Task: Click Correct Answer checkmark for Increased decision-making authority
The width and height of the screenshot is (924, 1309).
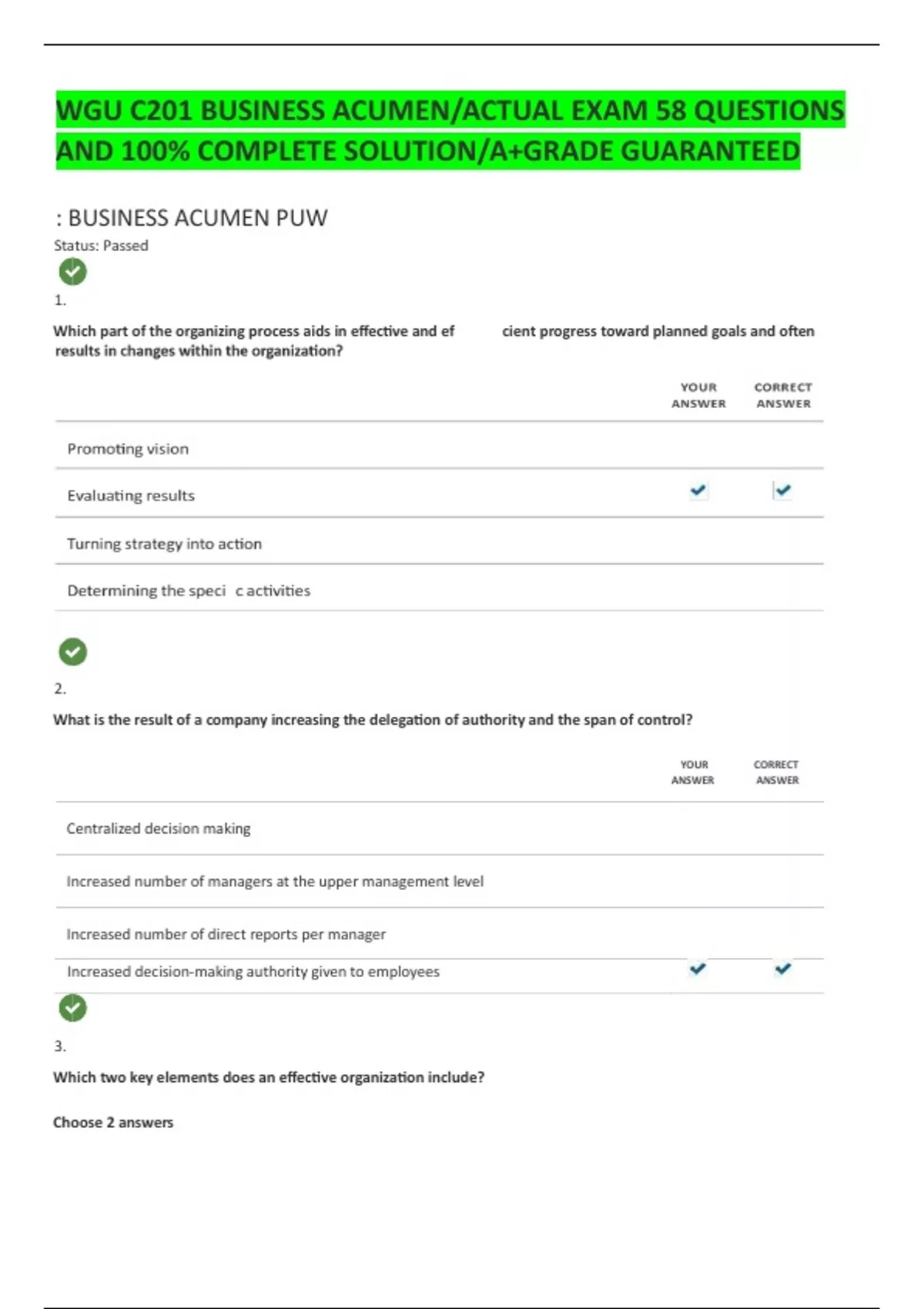Action: (x=782, y=969)
